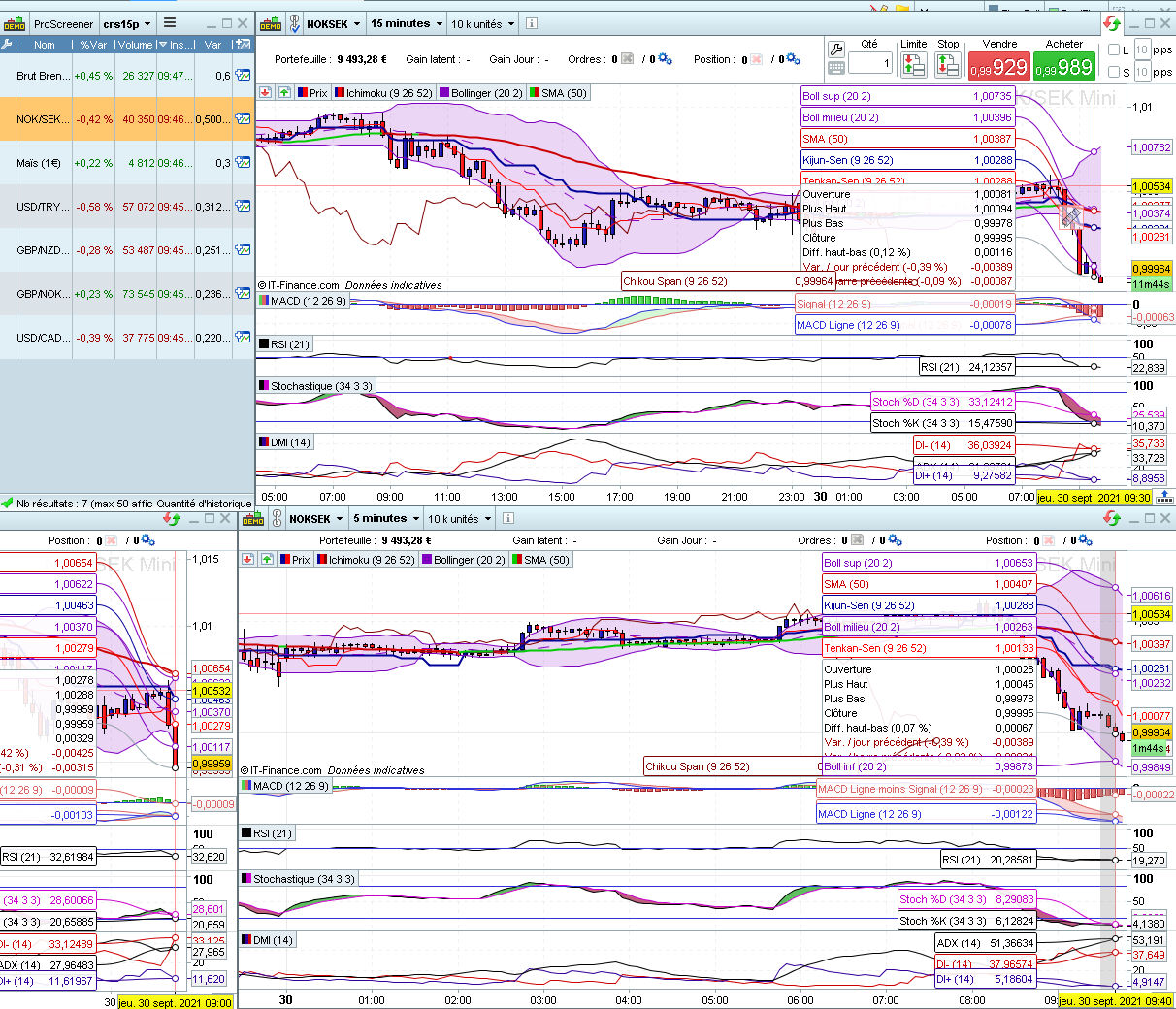
Task: Click refresh arrows on bottom-left chart window
Action: 172,519
